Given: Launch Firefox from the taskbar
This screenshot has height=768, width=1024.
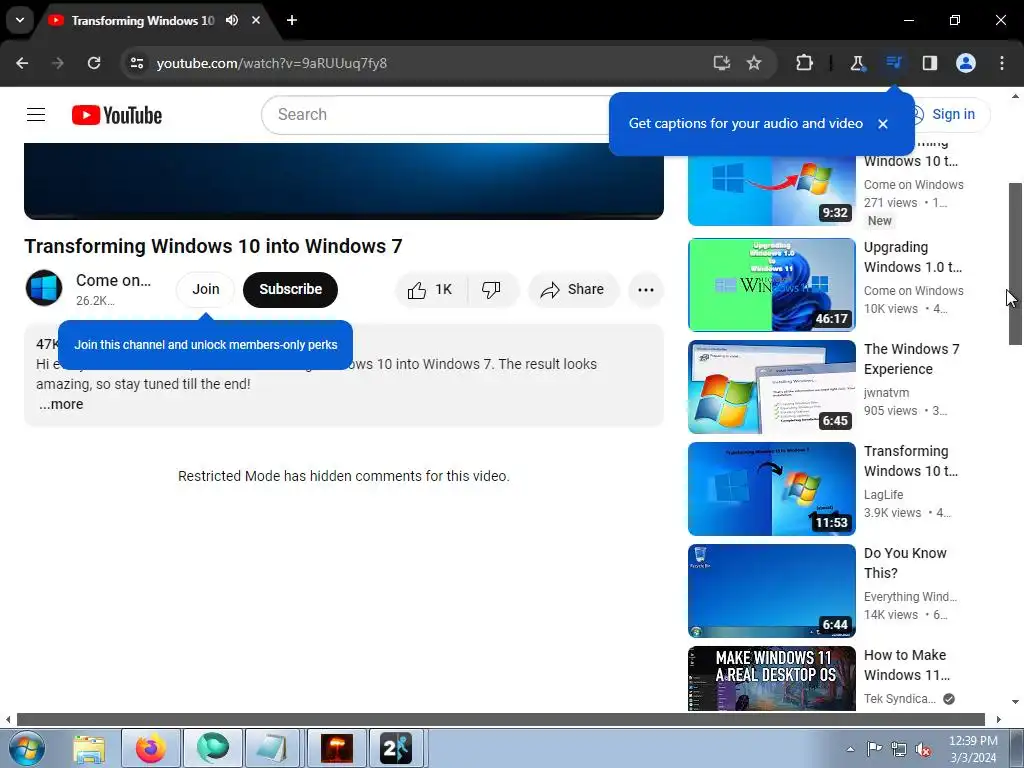Looking at the screenshot, I should coord(151,748).
